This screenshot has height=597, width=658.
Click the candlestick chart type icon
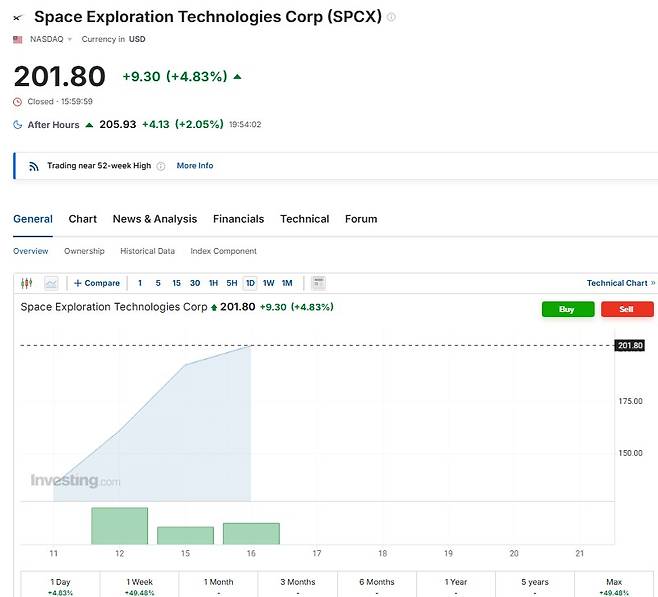pyautogui.click(x=26, y=283)
